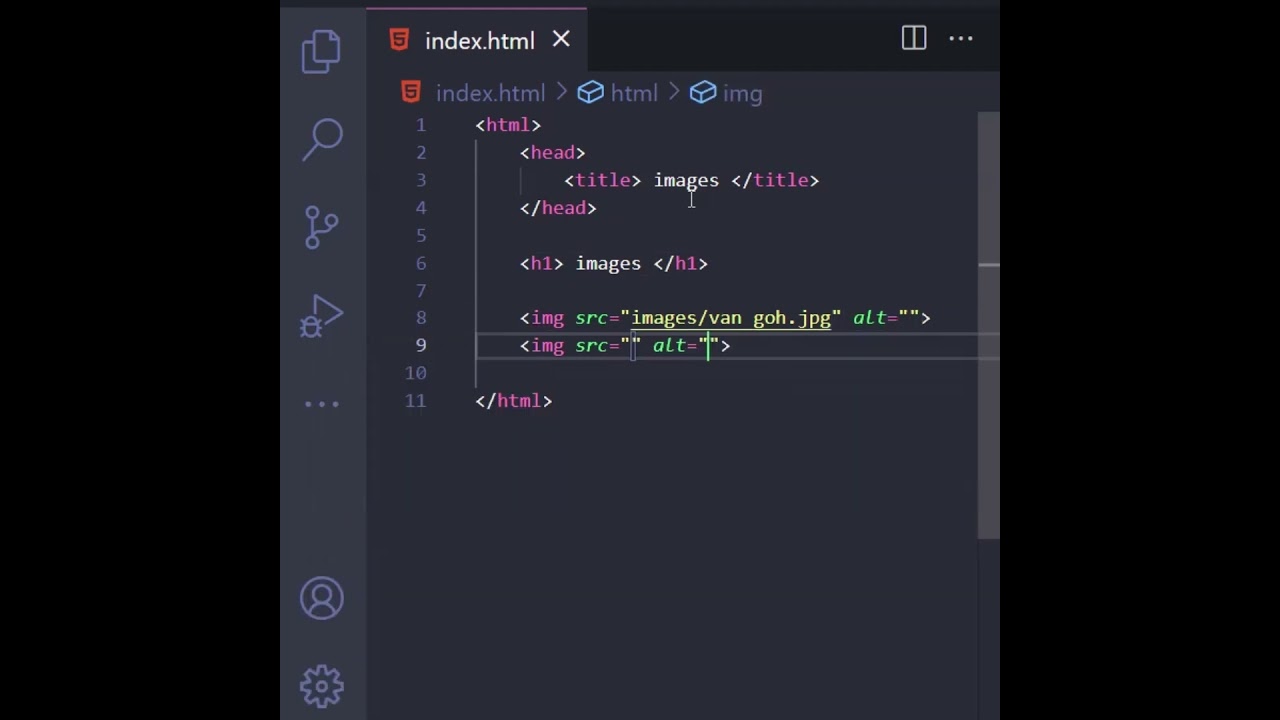Open the Accounts menu icon
The width and height of the screenshot is (1280, 720).
pos(322,599)
